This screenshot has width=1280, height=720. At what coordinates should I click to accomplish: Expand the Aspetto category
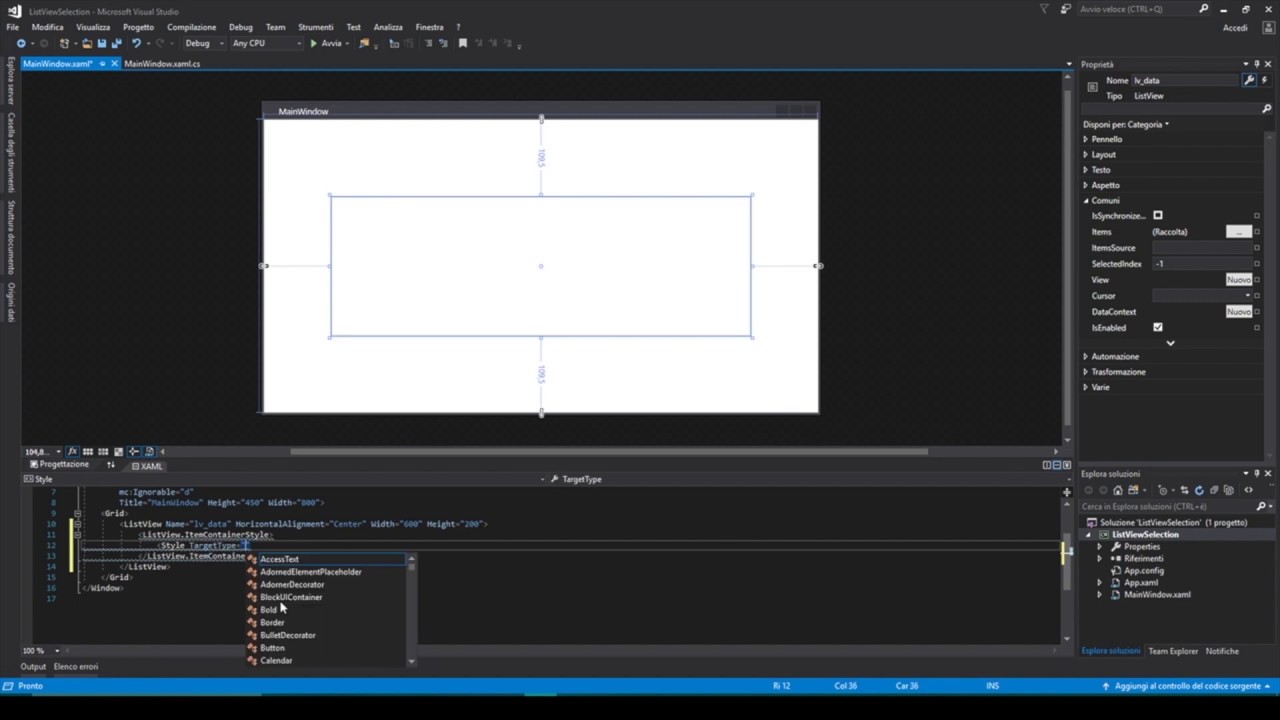[x=1086, y=185]
